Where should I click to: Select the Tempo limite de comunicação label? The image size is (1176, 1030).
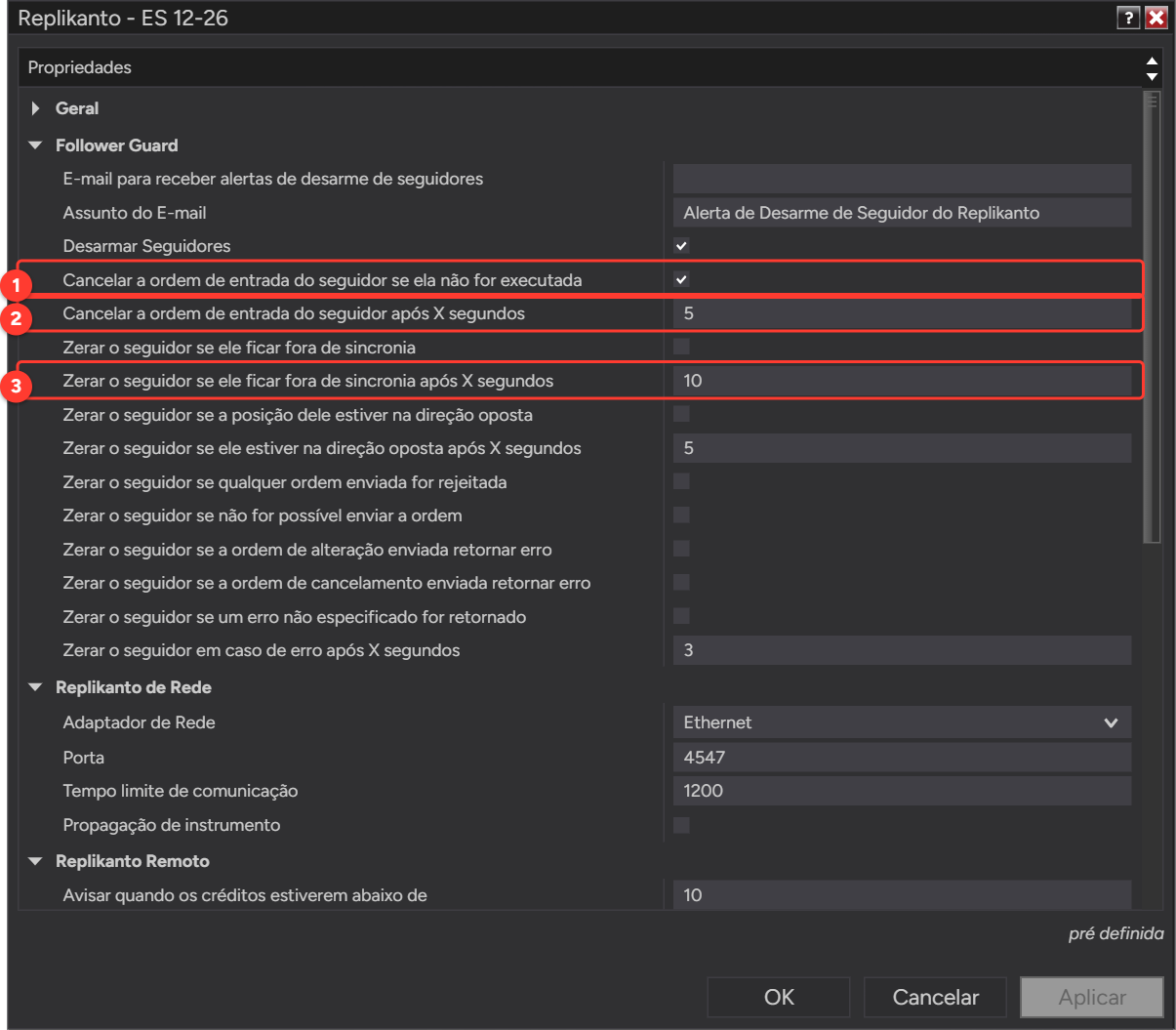tap(180, 791)
